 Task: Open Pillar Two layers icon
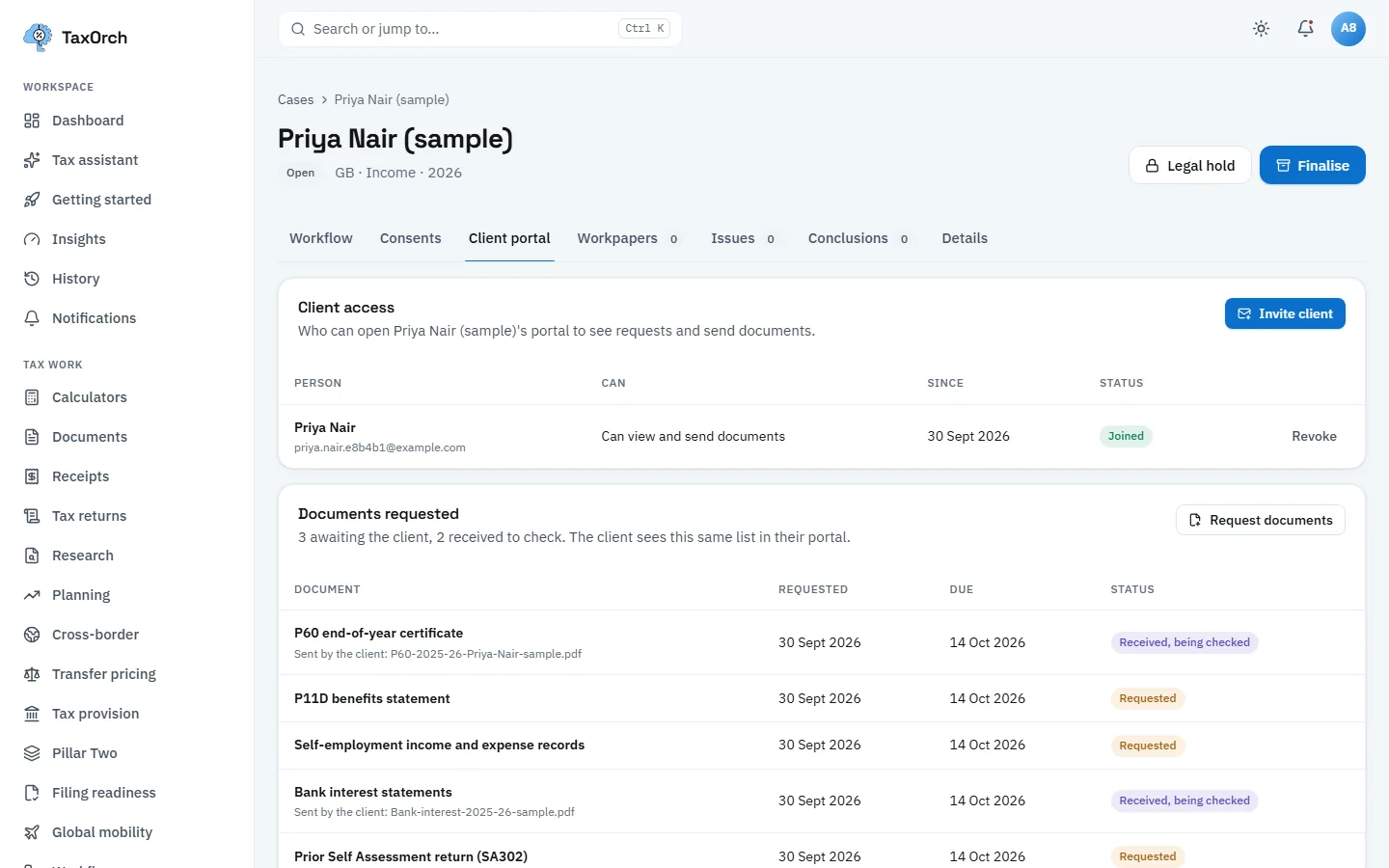point(32,753)
